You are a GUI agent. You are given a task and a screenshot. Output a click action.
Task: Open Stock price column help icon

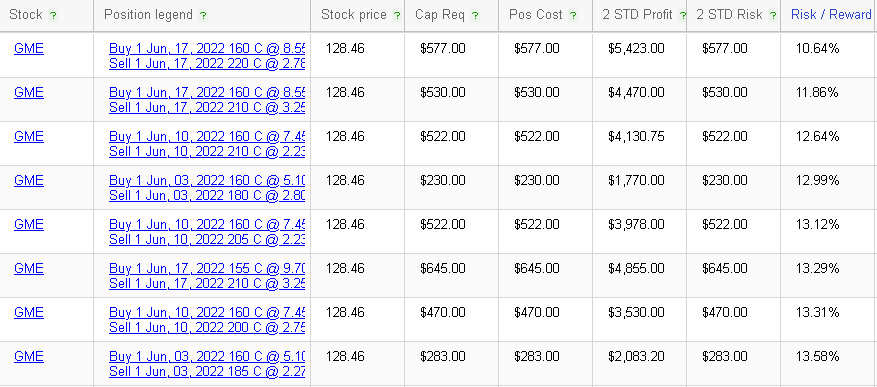[397, 16]
